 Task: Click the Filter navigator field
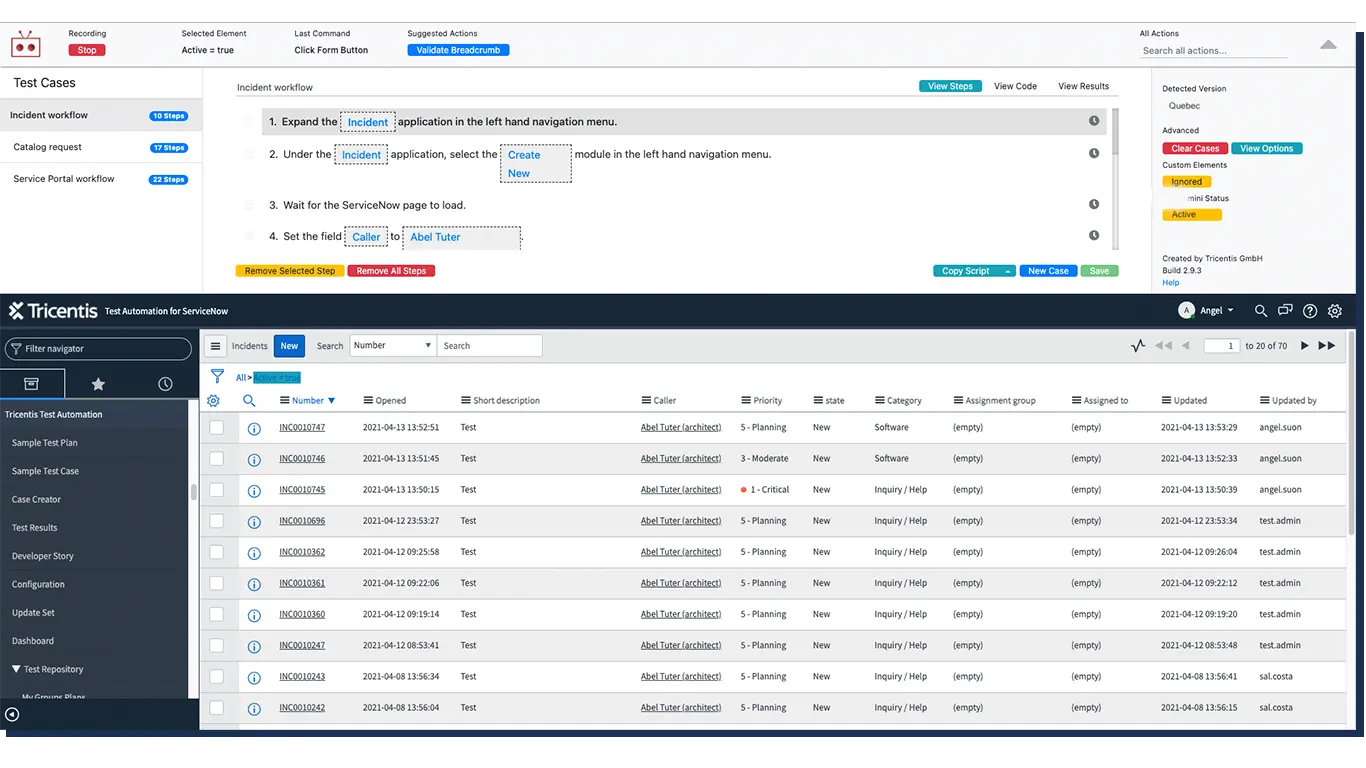click(x=98, y=349)
